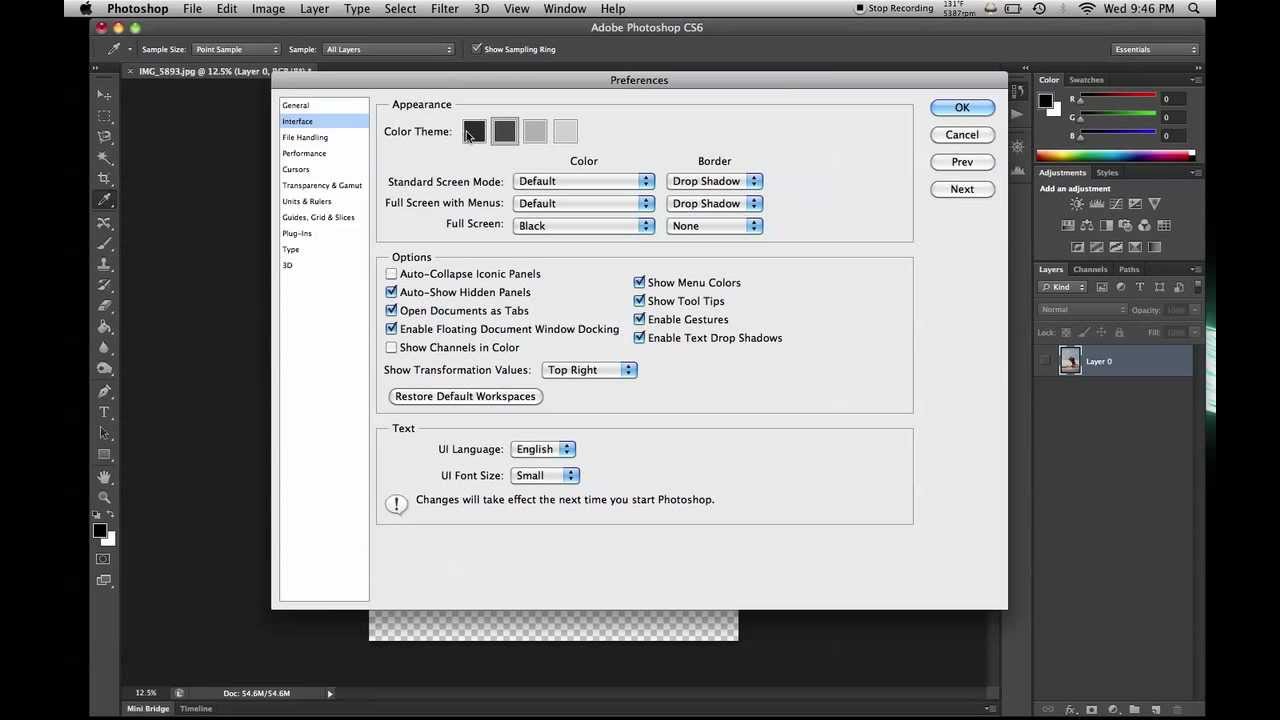Click Restore Default Workspaces button
The height and width of the screenshot is (720, 1280).
(465, 396)
